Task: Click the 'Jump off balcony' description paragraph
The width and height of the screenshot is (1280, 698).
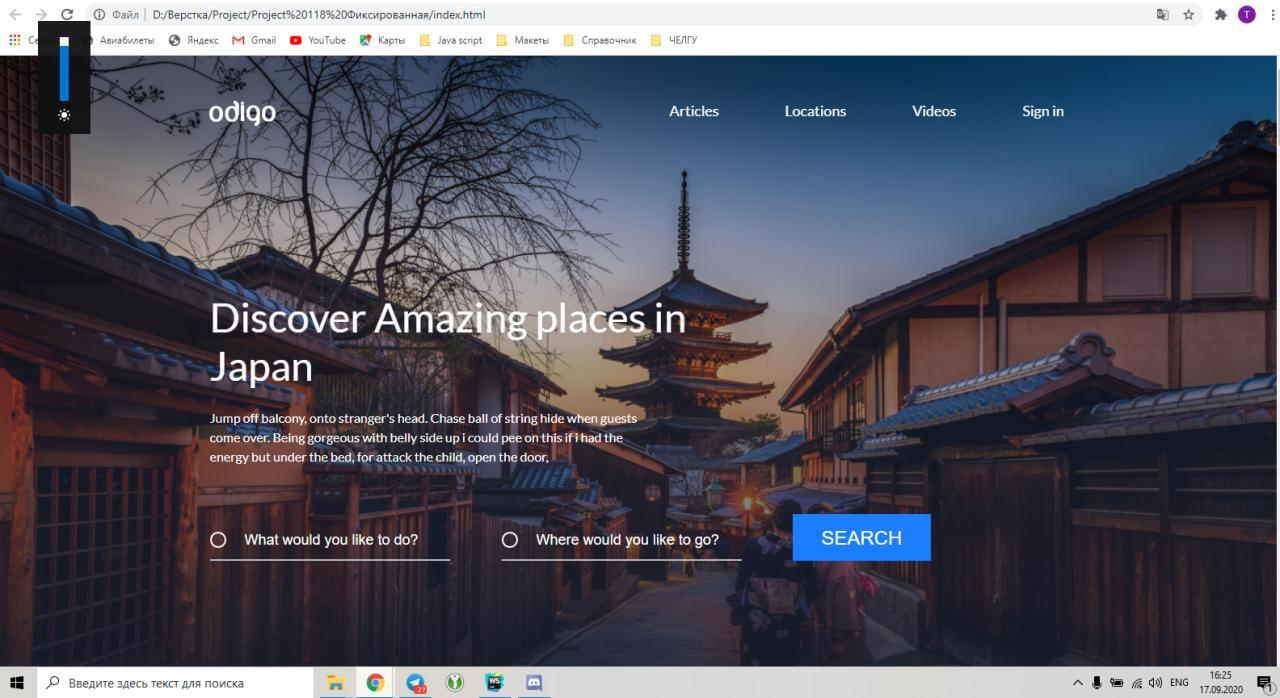Action: click(424, 437)
